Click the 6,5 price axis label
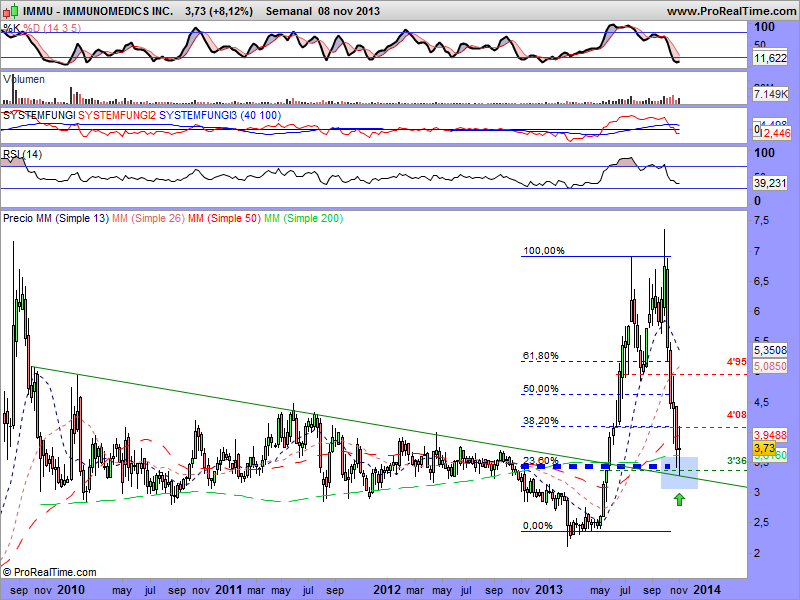The height and width of the screenshot is (600, 800). (x=761, y=282)
